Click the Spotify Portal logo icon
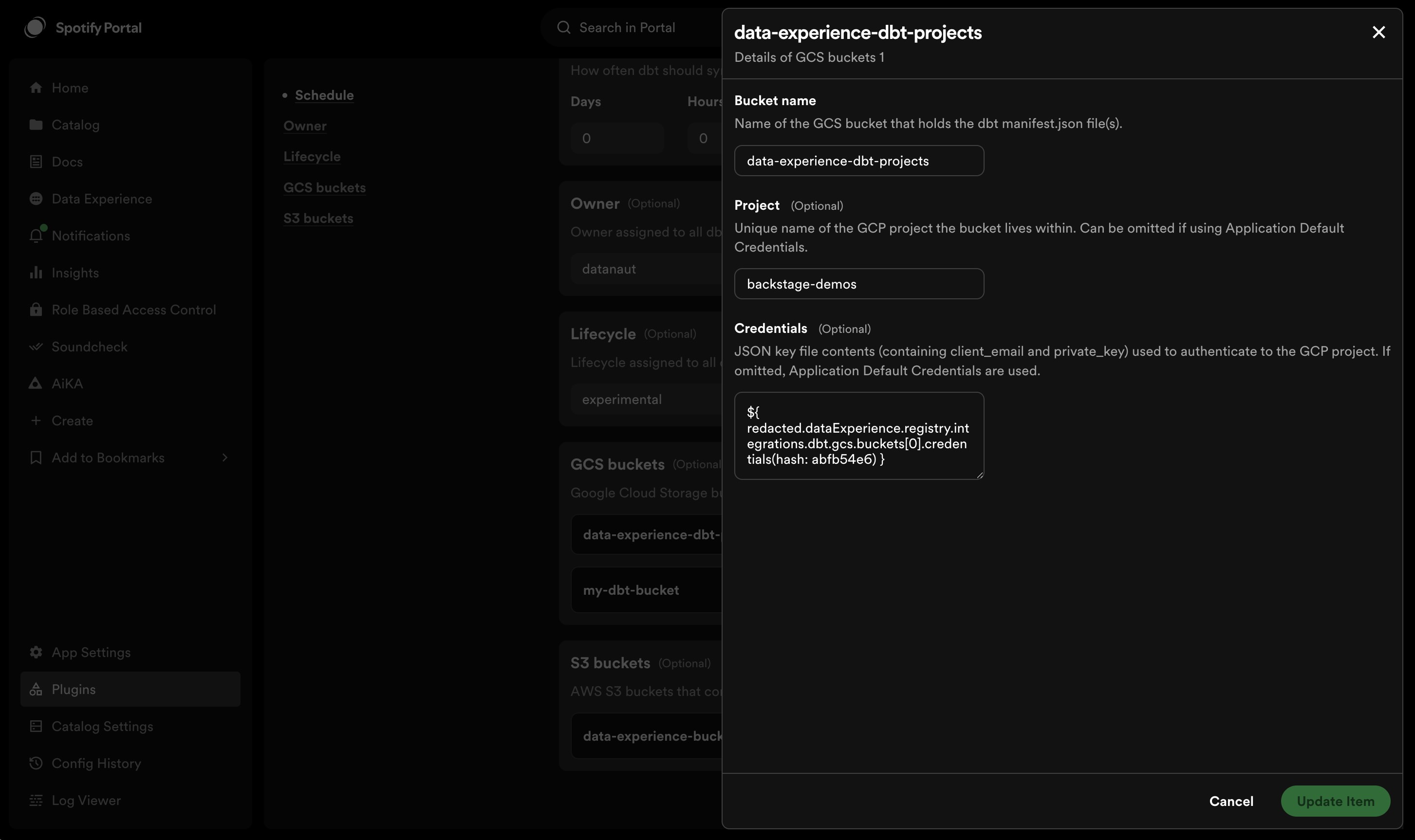1415x840 pixels. 35,27
